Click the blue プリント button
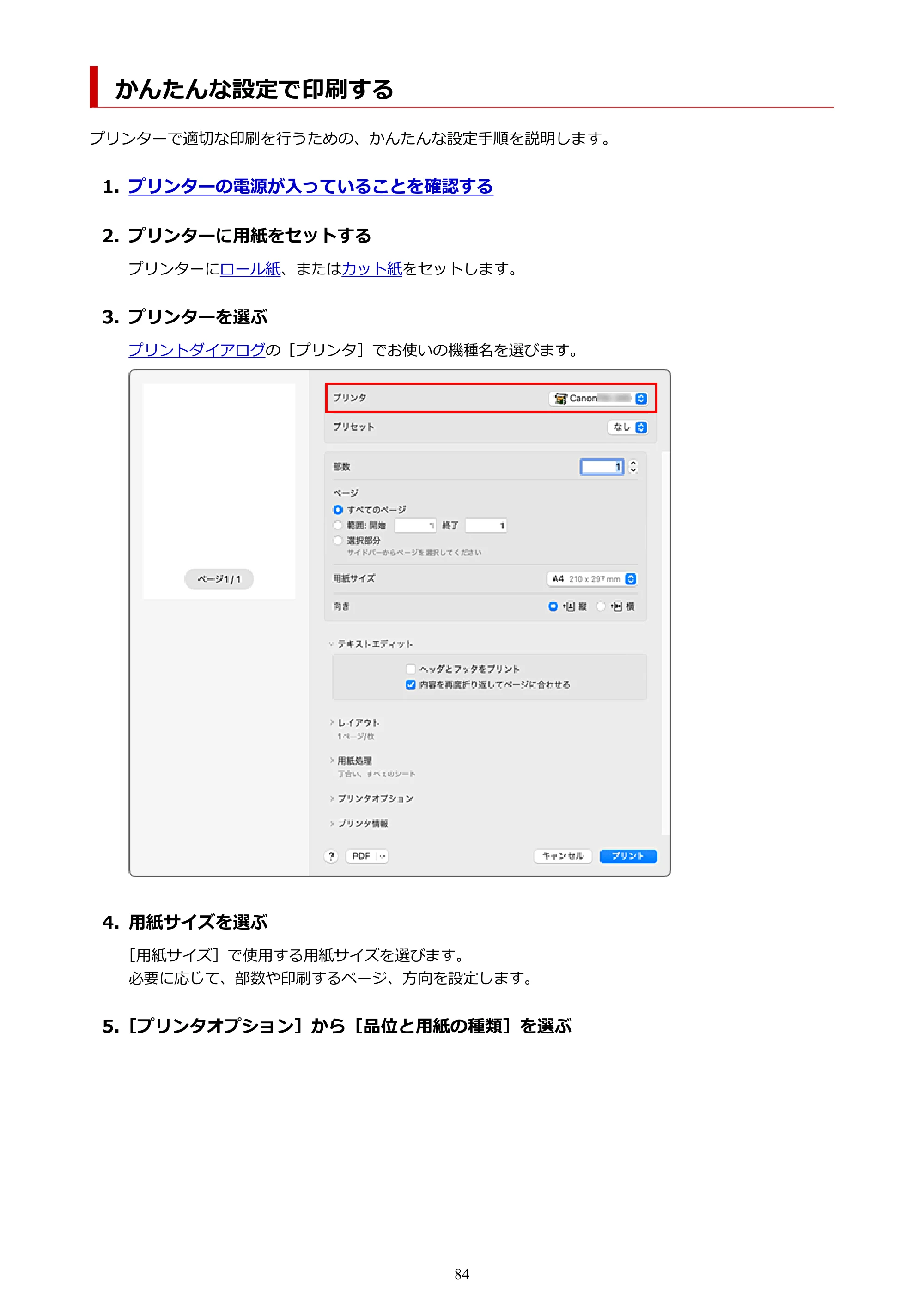Viewport: 924px width, 1307px height. (628, 856)
